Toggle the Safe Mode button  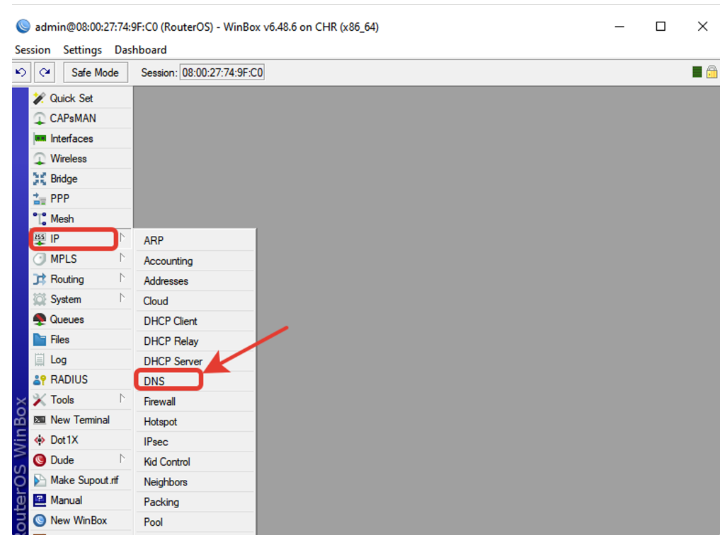point(95,73)
